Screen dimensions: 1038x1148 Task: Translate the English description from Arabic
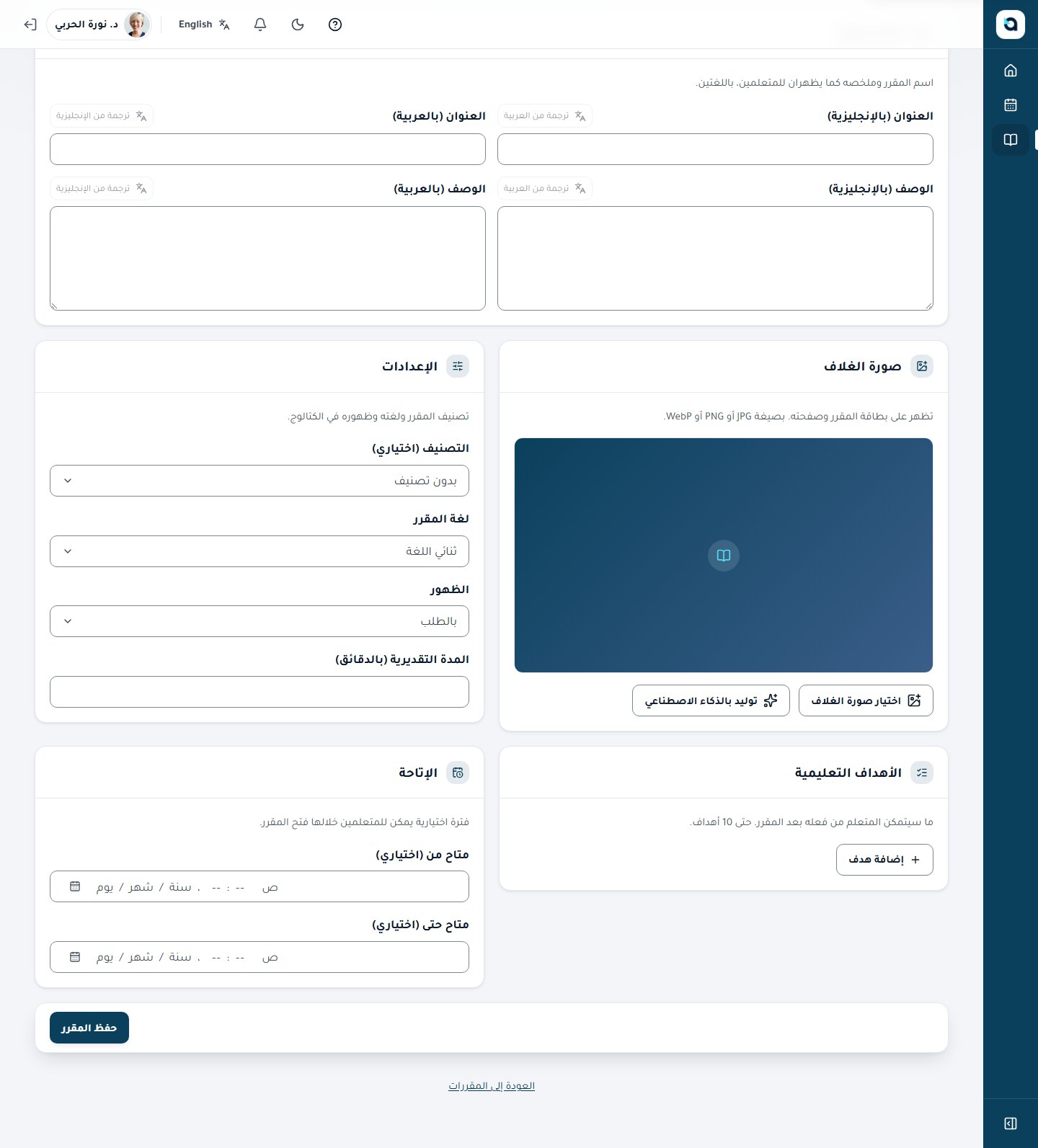pos(545,189)
